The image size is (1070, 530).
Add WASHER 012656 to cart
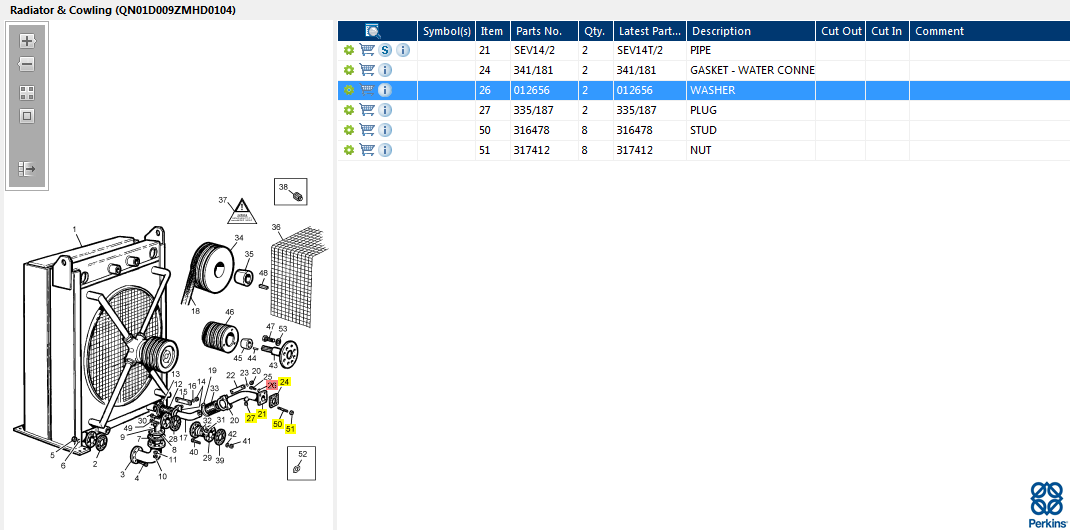point(367,90)
